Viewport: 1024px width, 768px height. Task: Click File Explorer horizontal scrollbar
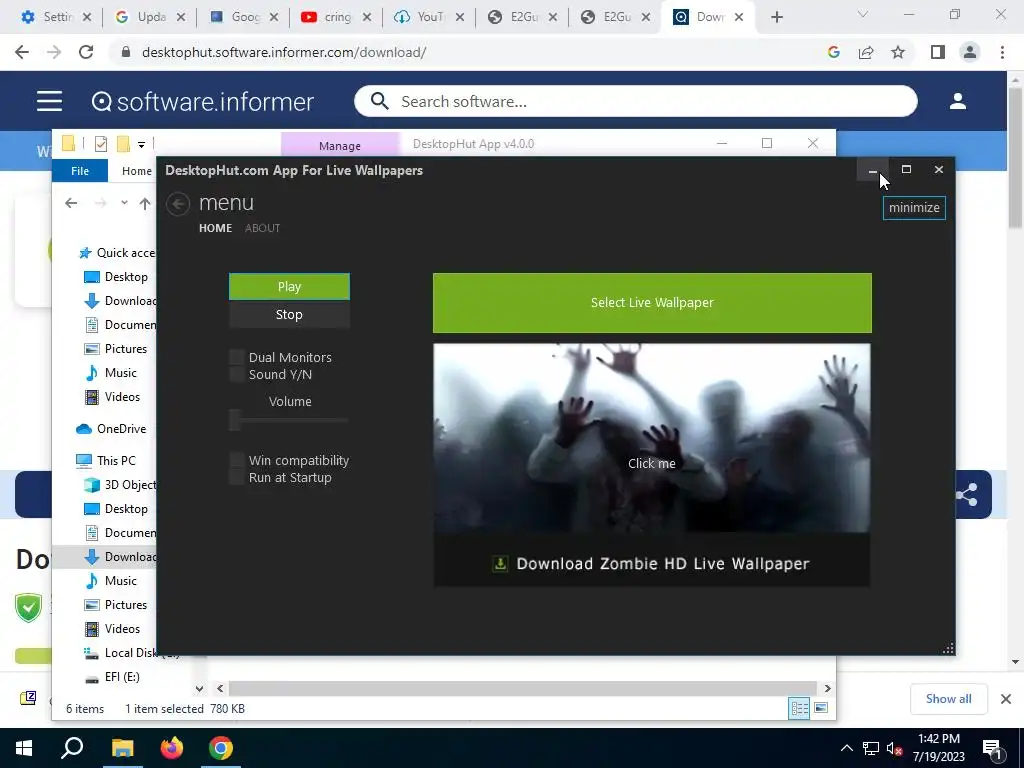tap(522, 688)
